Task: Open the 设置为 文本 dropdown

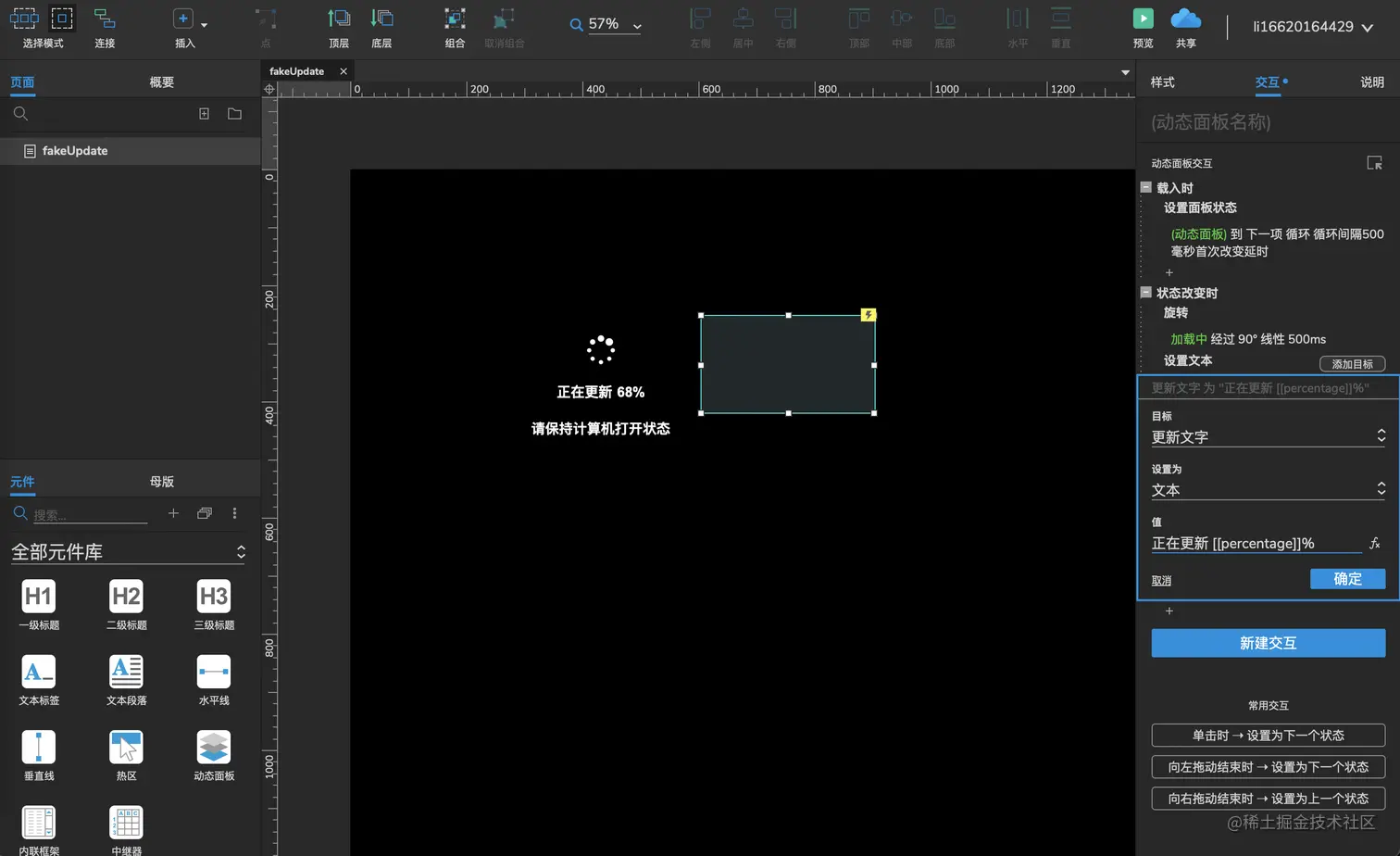Action: coord(1268,489)
